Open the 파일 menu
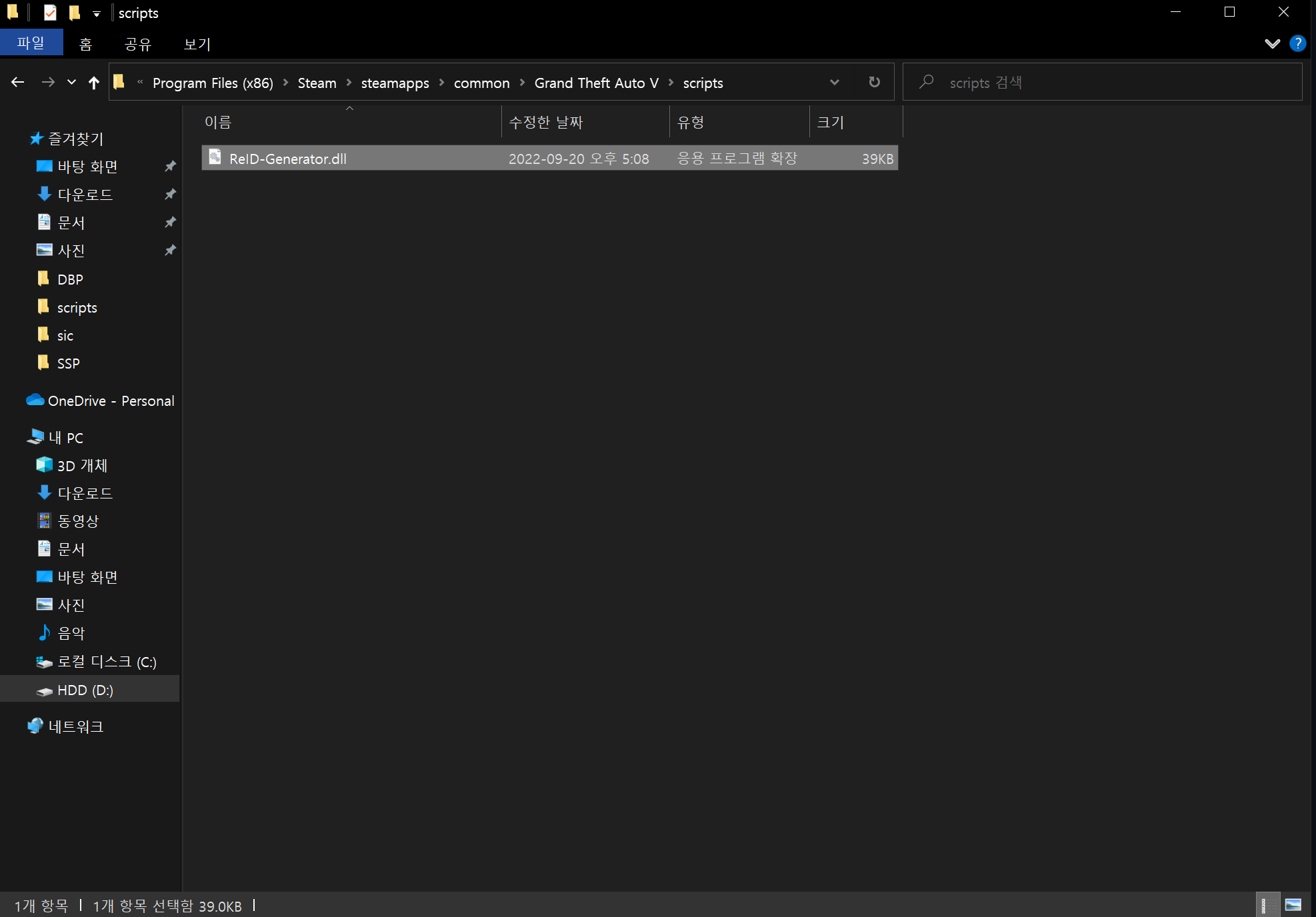Image resolution: width=1316 pixels, height=917 pixels. (x=31, y=43)
